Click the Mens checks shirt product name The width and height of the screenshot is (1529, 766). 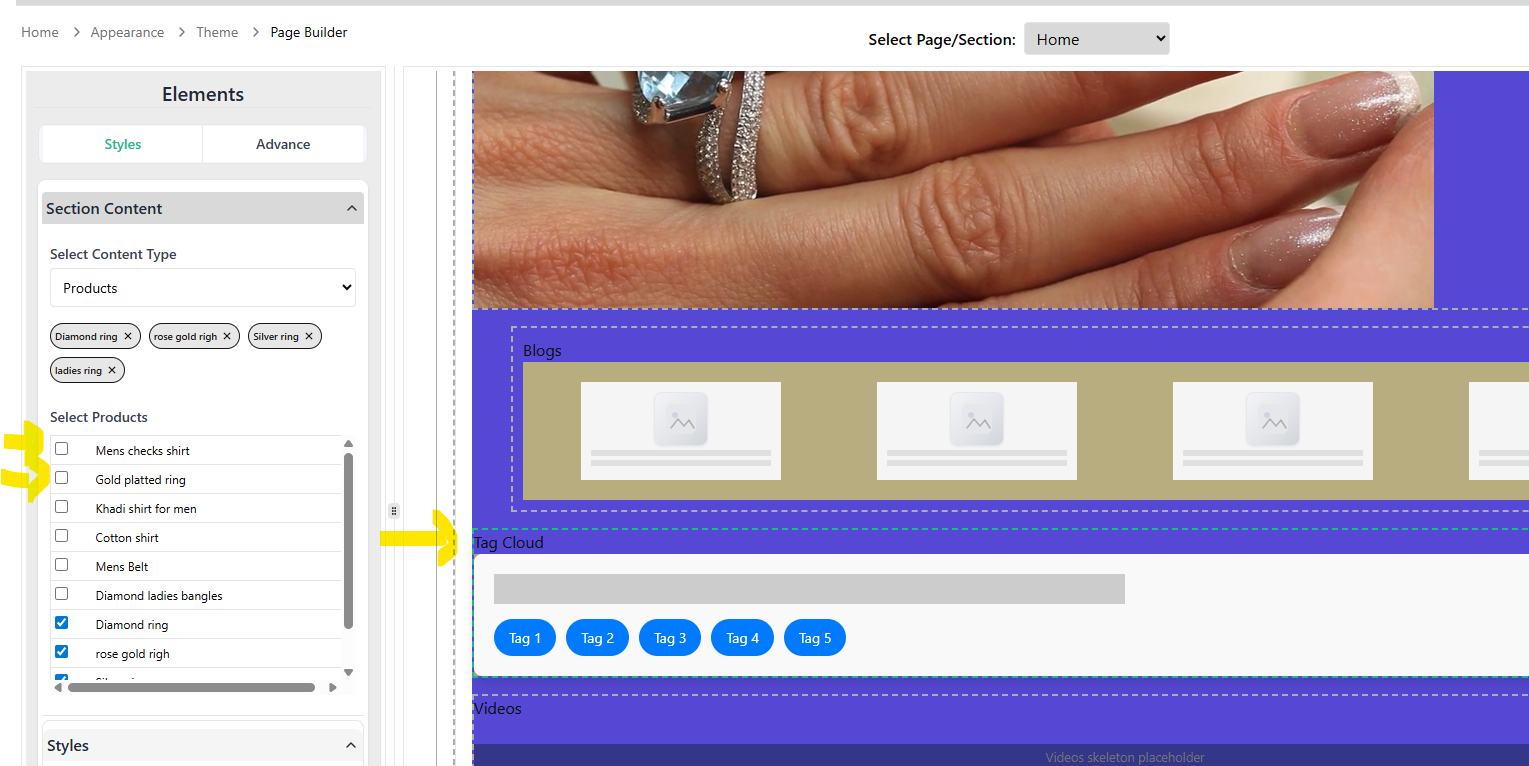pos(143,451)
